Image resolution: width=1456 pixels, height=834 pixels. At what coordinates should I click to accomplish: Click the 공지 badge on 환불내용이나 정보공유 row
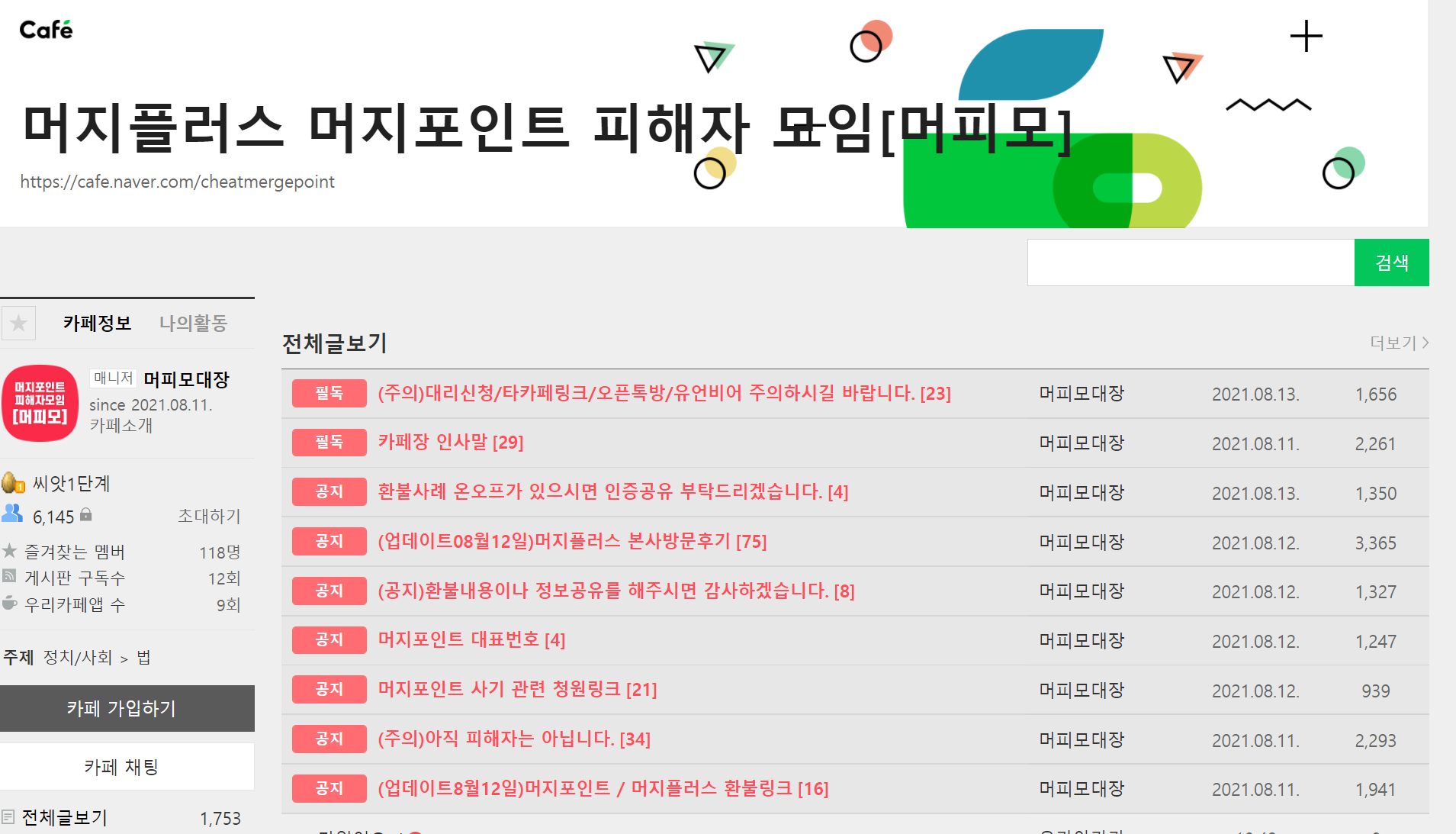click(x=329, y=591)
